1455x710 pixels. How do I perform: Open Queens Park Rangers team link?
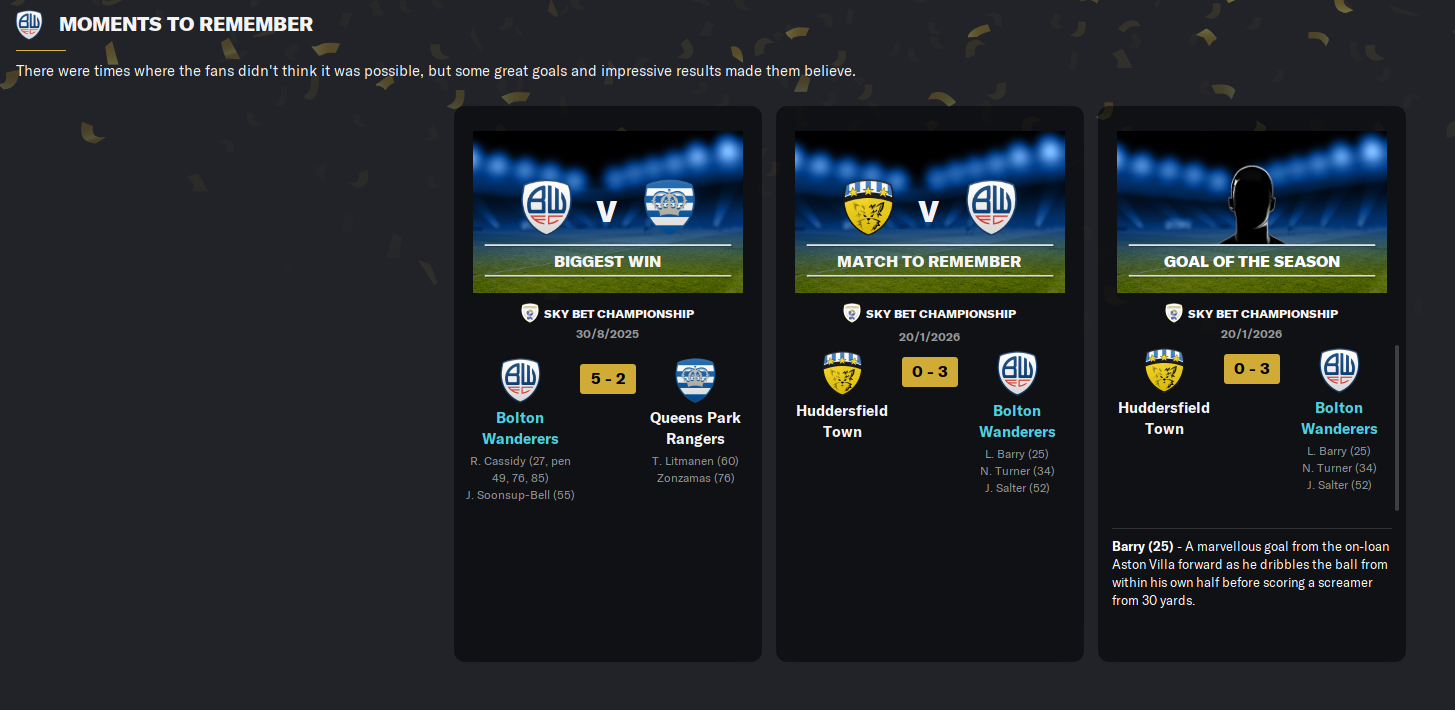(x=695, y=428)
